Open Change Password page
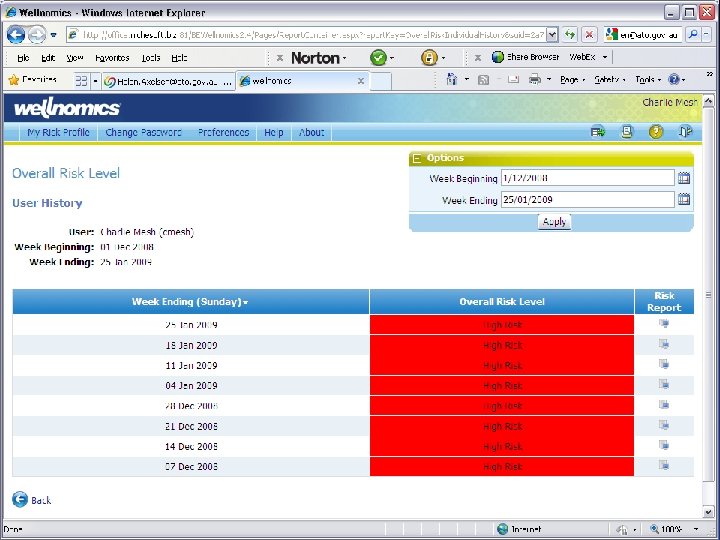This screenshot has height=540, width=720. tap(143, 132)
